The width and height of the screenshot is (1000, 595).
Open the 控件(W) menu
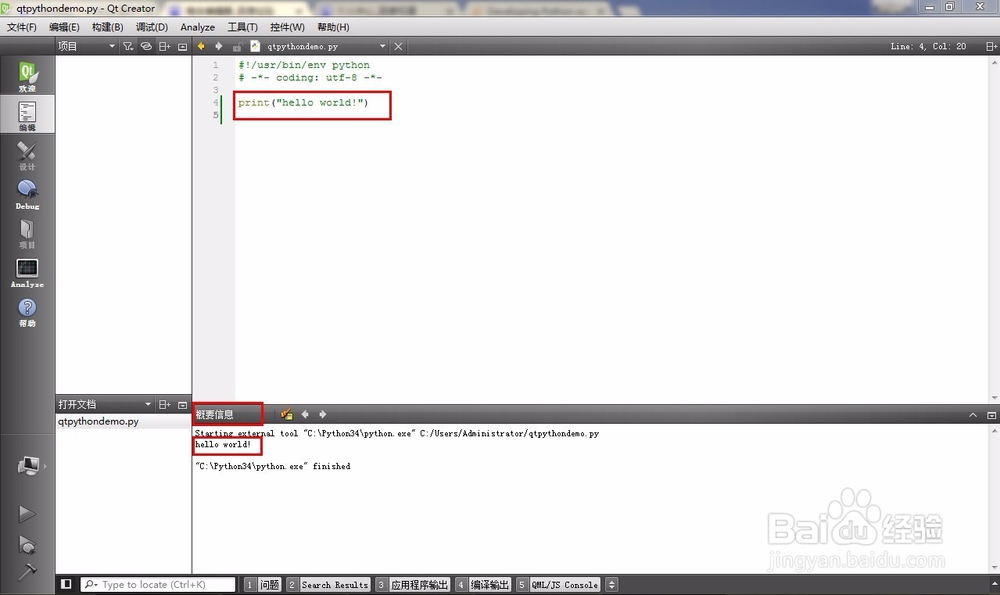tap(287, 27)
